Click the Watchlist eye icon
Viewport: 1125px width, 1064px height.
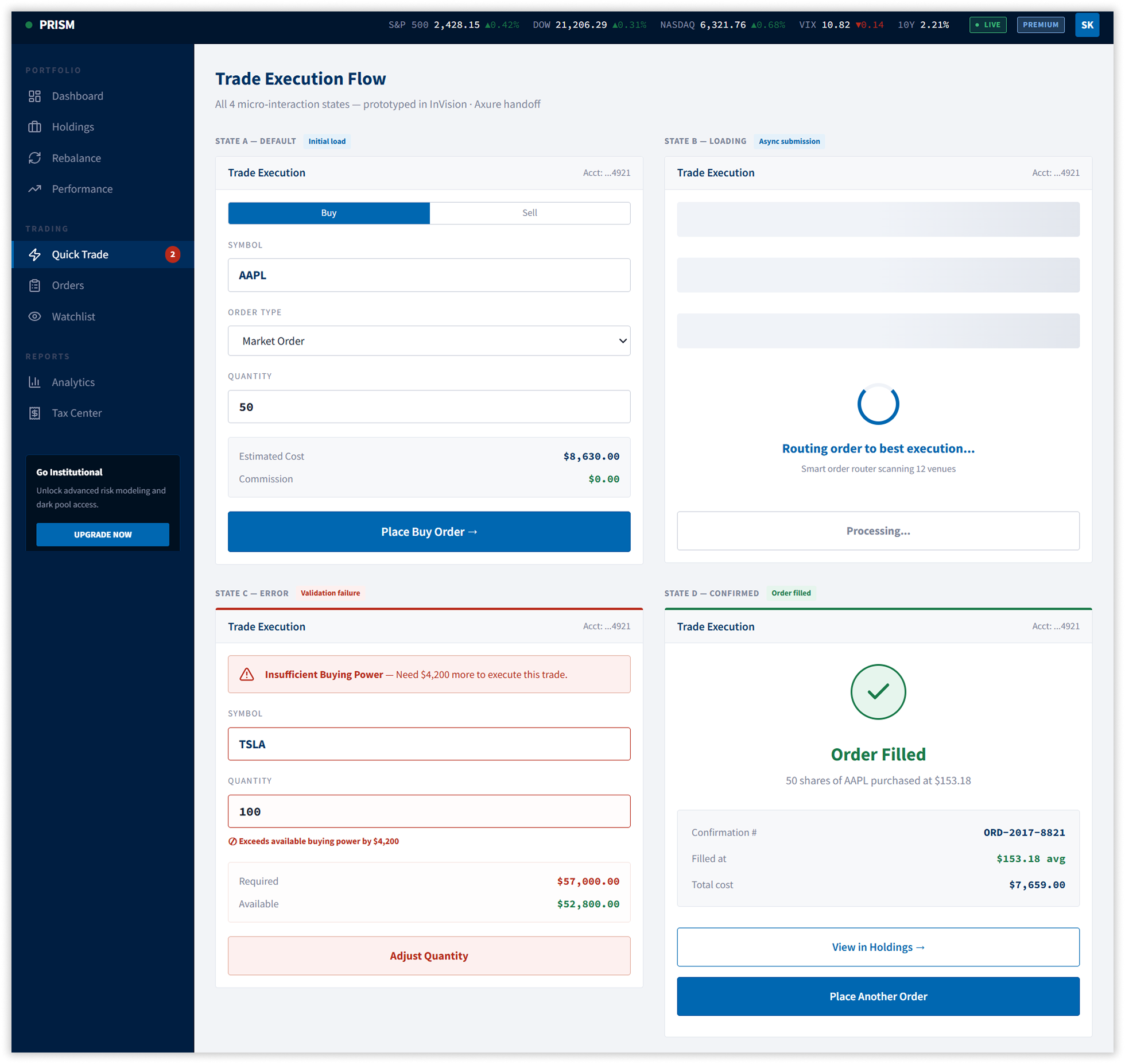(x=34, y=316)
